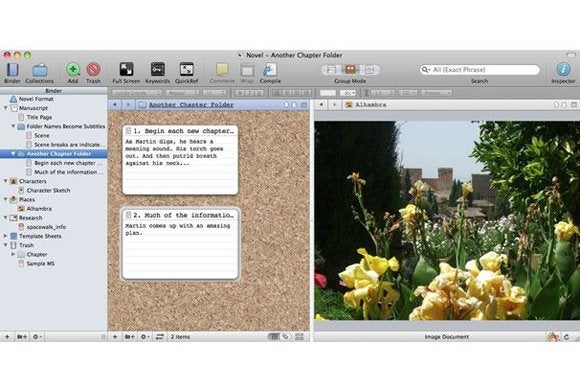Open binder footer gear action menu
Image resolution: width=580 pixels, height=388 pixels.
(x=37, y=337)
